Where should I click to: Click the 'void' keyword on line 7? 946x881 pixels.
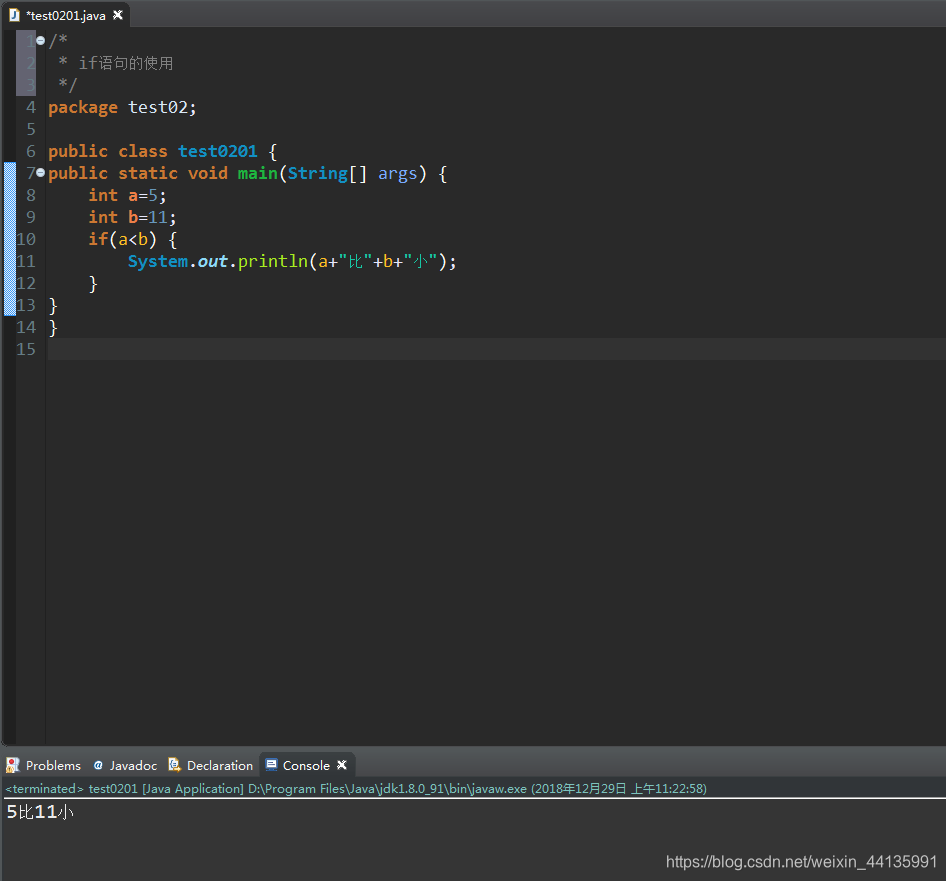(x=208, y=174)
